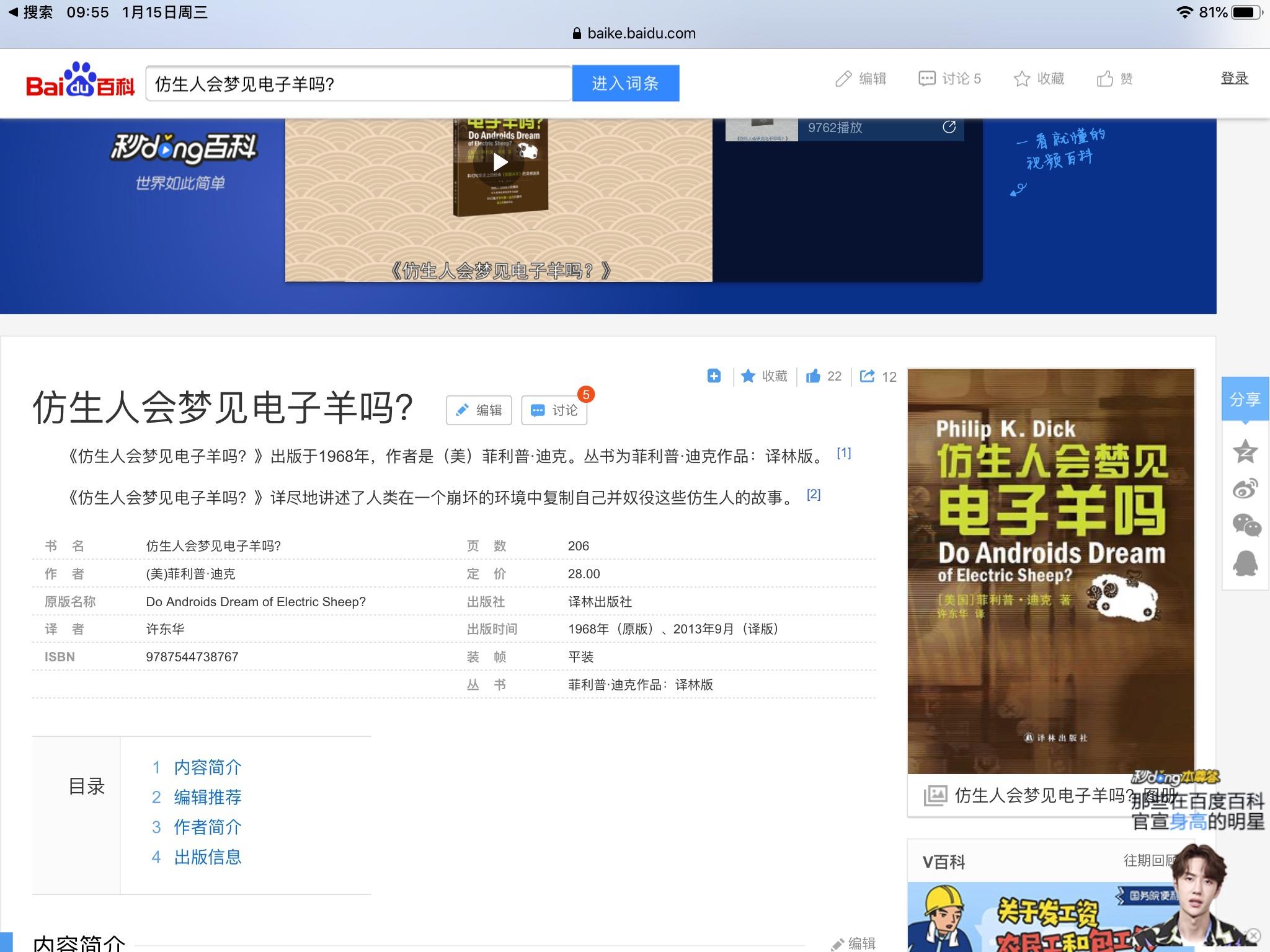This screenshot has width=1270, height=952.
Task: Click 菲利普·迪克作品：译林版 series value
Action: point(641,685)
